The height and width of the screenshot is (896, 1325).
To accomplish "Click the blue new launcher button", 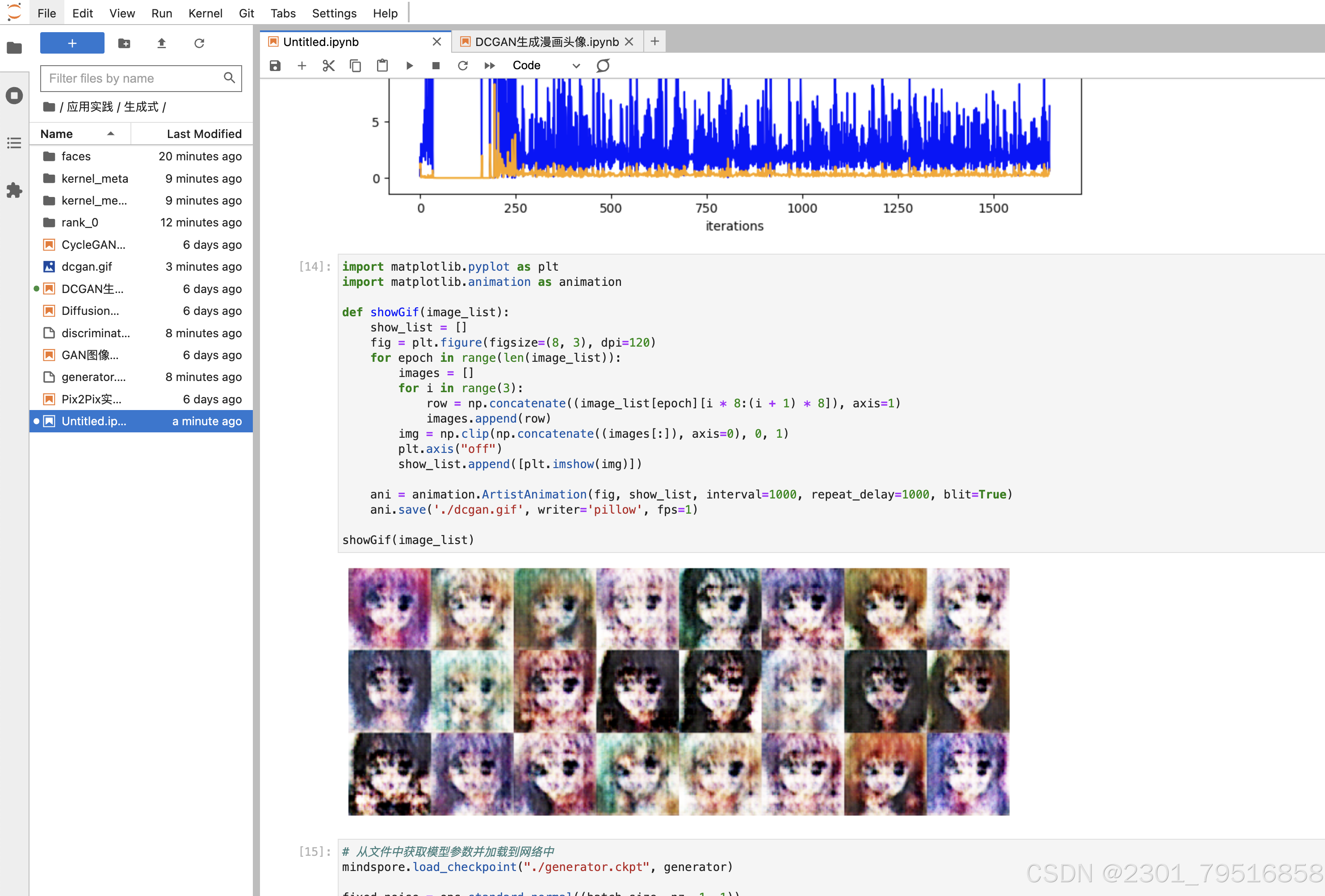I will coord(72,43).
